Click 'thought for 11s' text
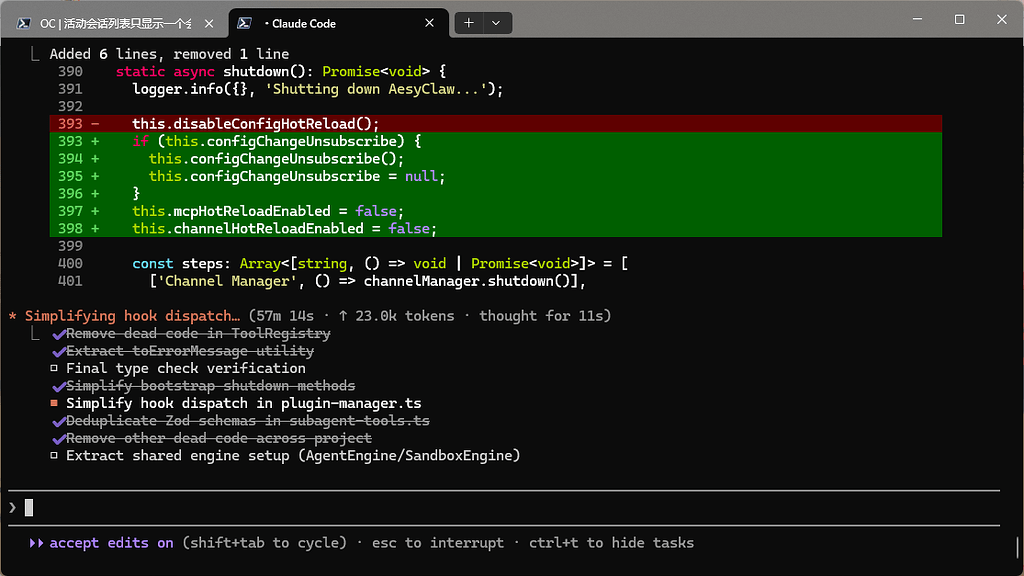 pyautogui.click(x=541, y=315)
